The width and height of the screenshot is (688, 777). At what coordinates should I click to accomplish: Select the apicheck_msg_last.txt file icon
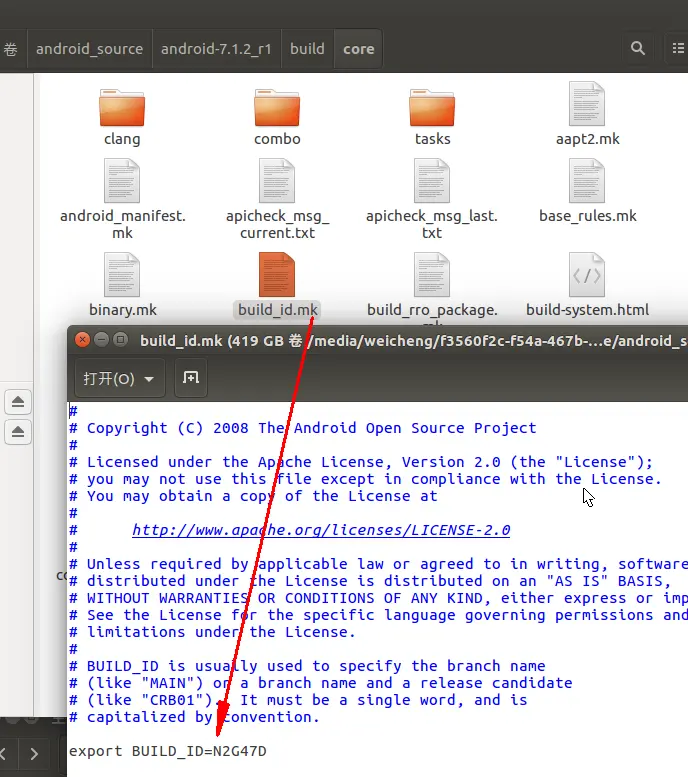432,181
